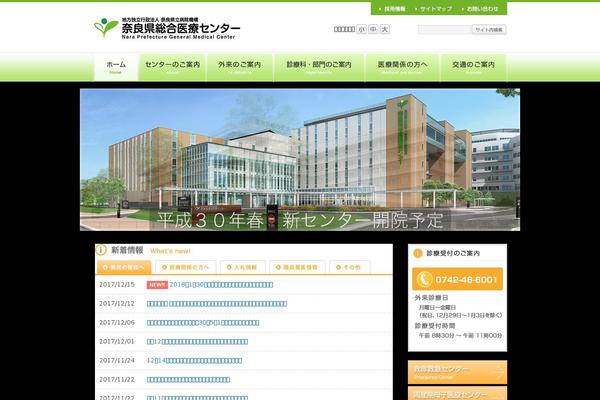Open news link dated 2017/12/12
The width and height of the screenshot is (600, 400).
217,304
